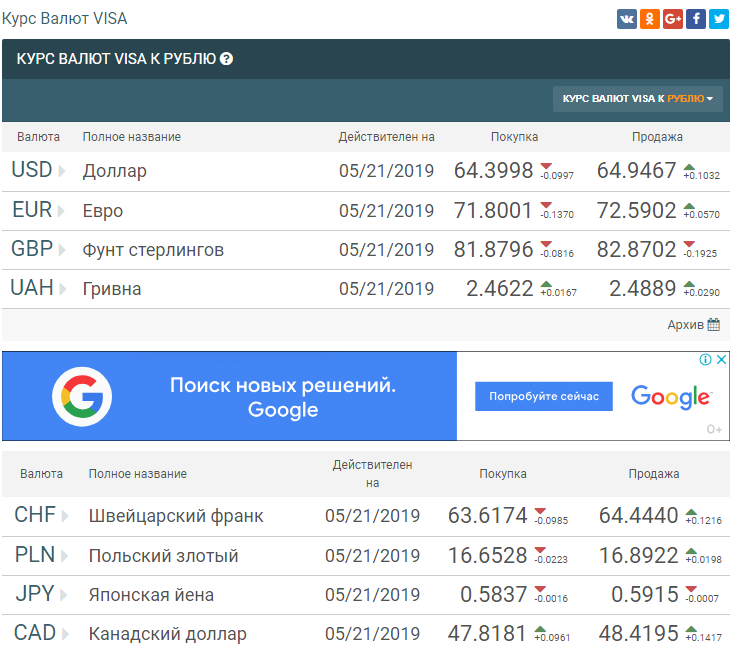Share the page on Twitter

click(719, 19)
